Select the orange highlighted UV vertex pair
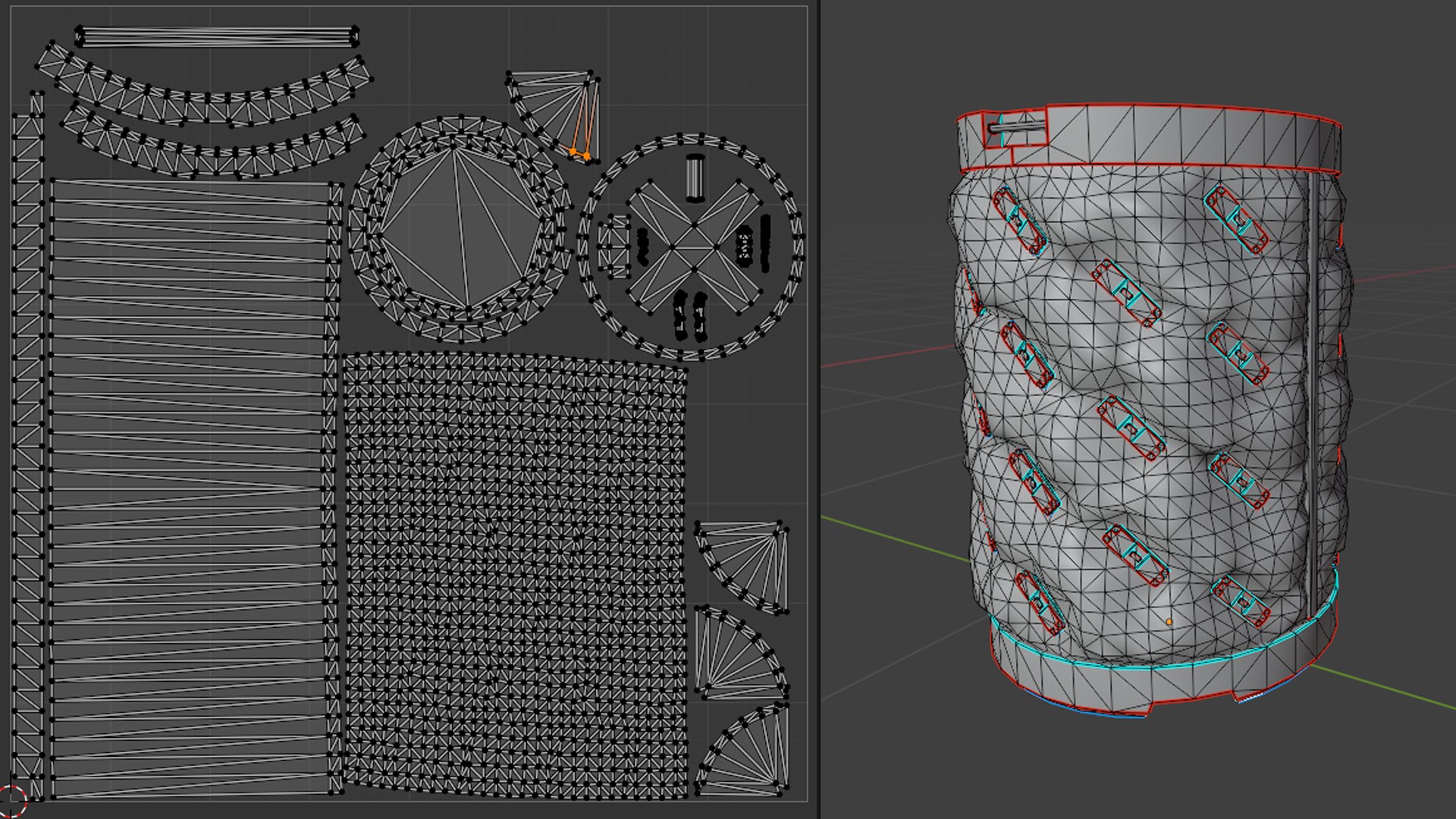Image resolution: width=1456 pixels, height=819 pixels. [580, 155]
